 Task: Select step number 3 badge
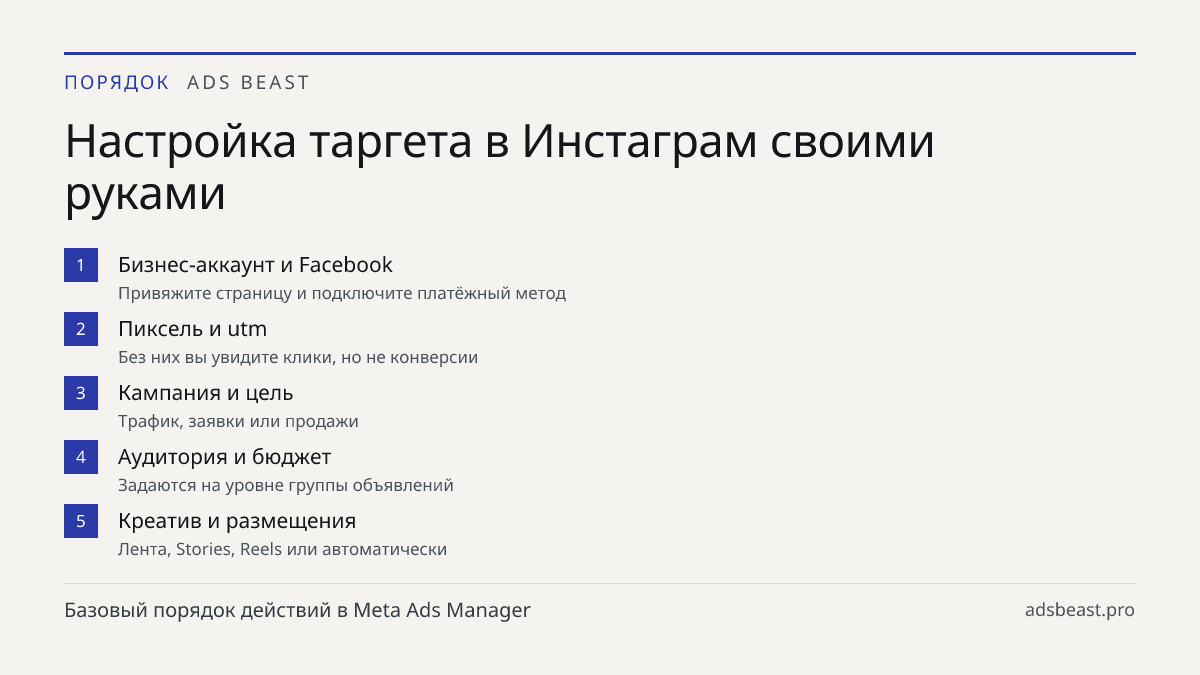click(81, 393)
